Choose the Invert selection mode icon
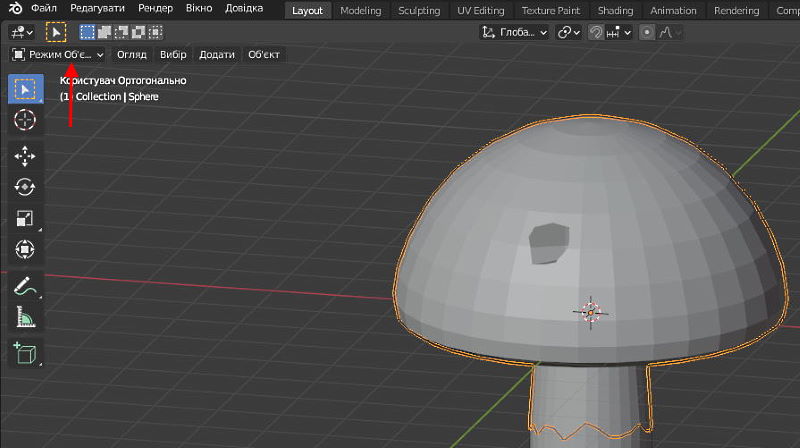 pos(138,33)
